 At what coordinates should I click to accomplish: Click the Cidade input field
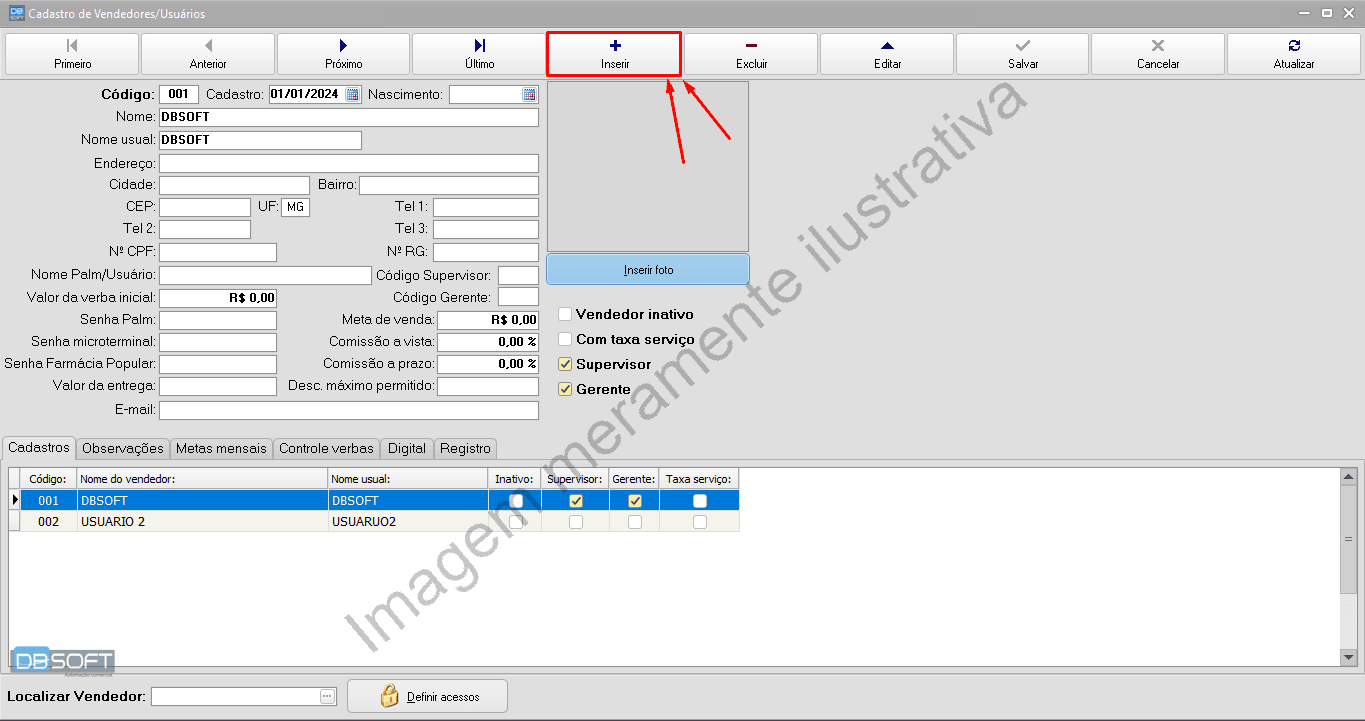point(234,185)
